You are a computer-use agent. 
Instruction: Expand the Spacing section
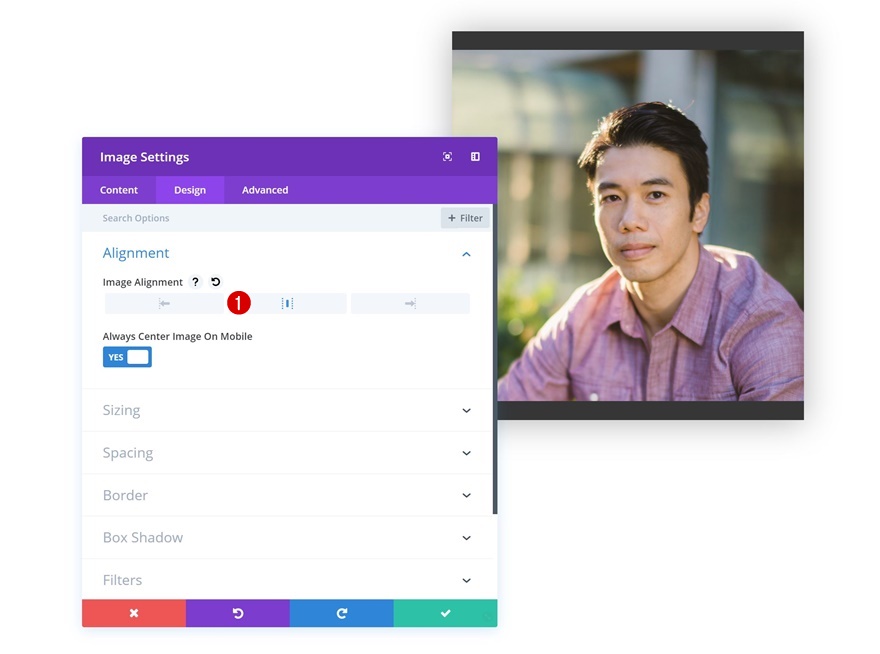point(287,453)
